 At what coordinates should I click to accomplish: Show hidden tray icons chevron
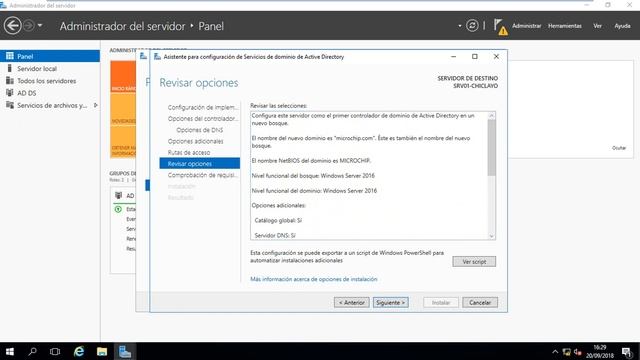point(555,352)
